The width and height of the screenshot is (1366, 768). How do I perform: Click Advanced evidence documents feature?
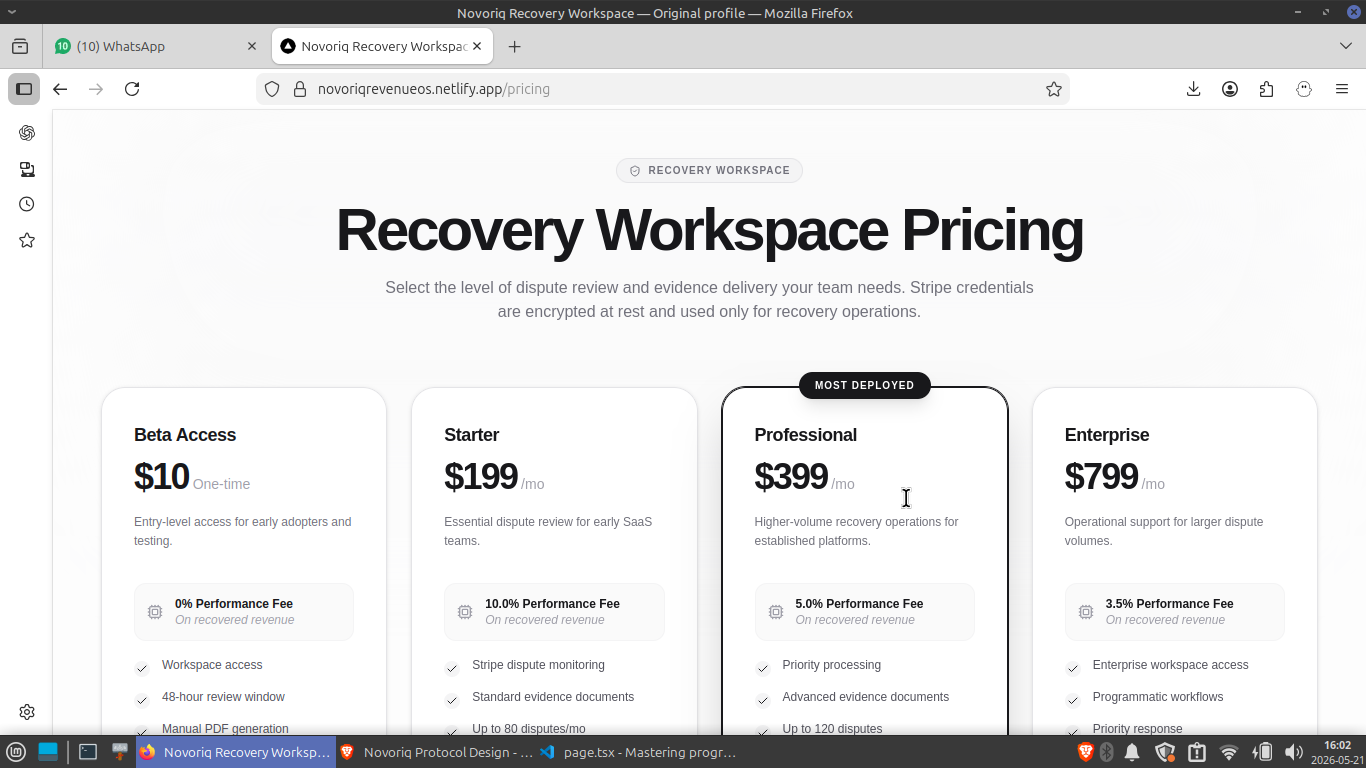(x=866, y=697)
